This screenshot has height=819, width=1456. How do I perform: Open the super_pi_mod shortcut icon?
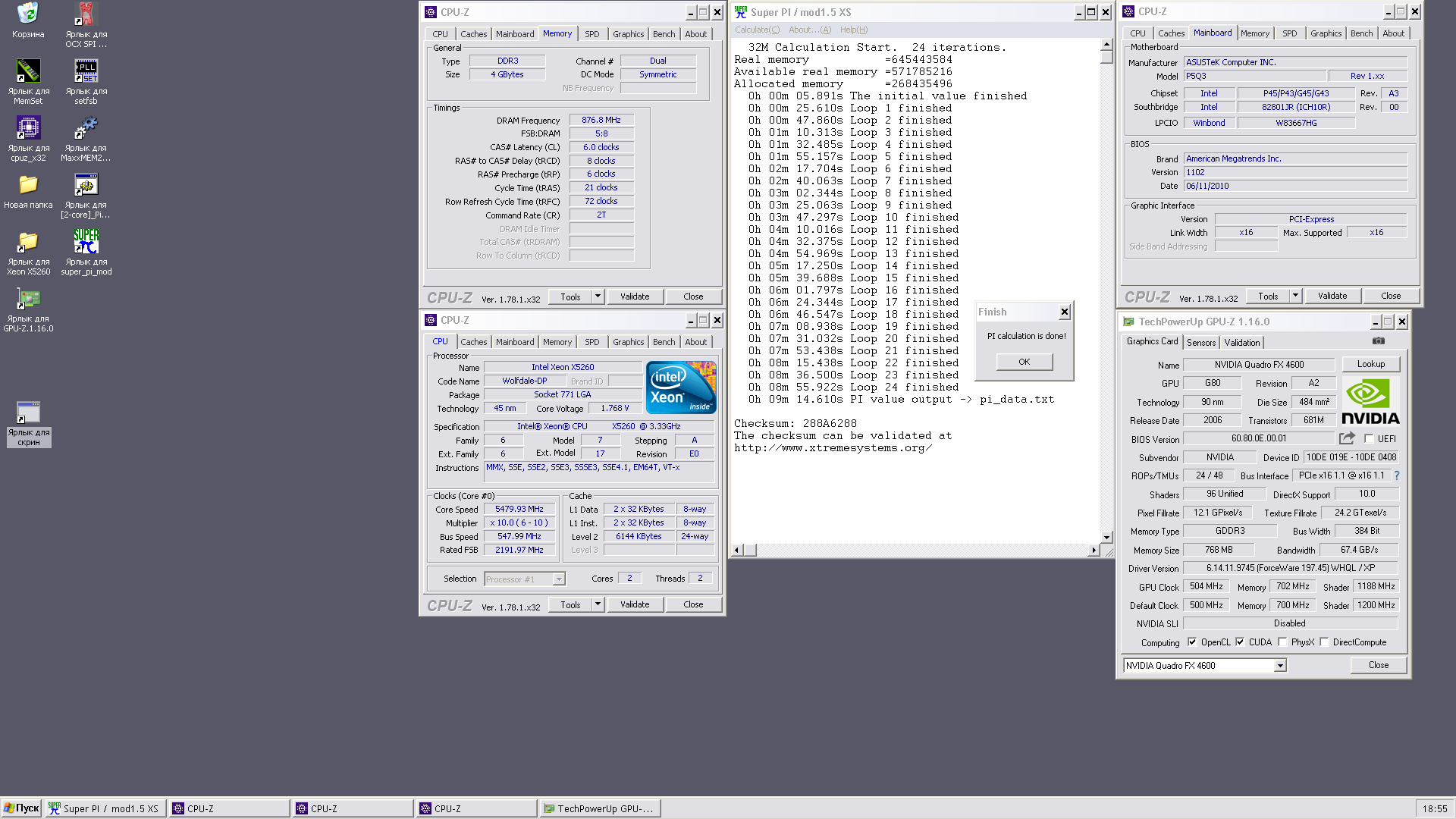(86, 241)
